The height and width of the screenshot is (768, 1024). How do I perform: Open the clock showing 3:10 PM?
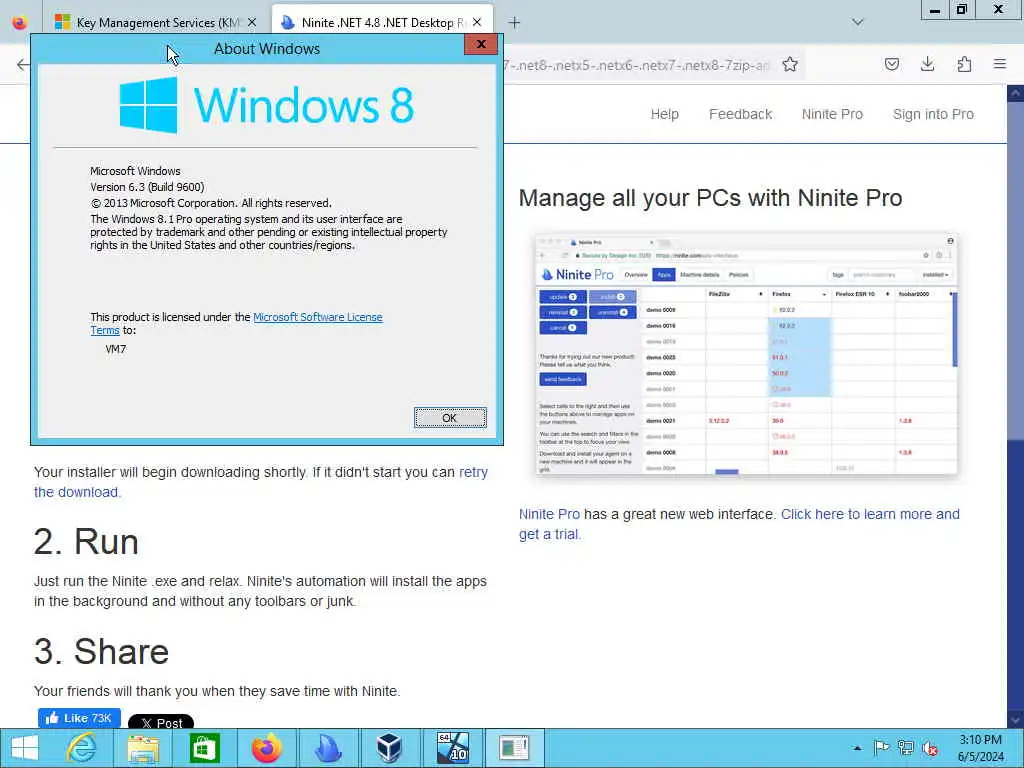click(x=980, y=748)
